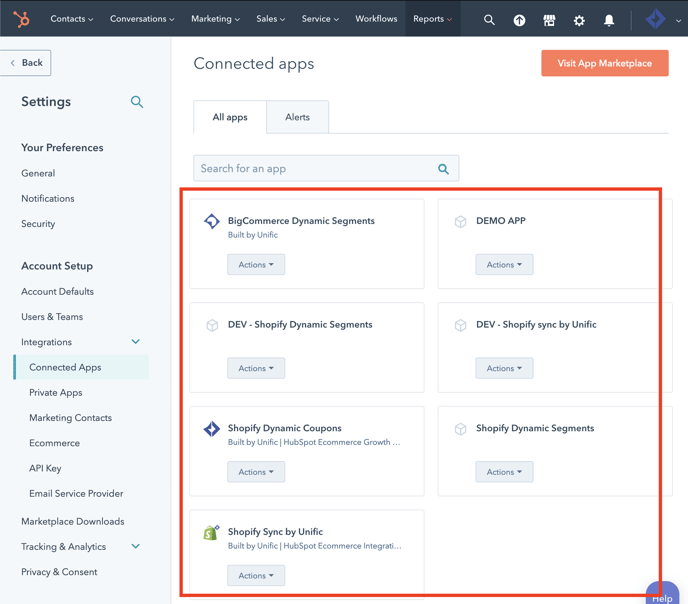Open General preferences
This screenshot has height=604, width=688.
[38, 173]
